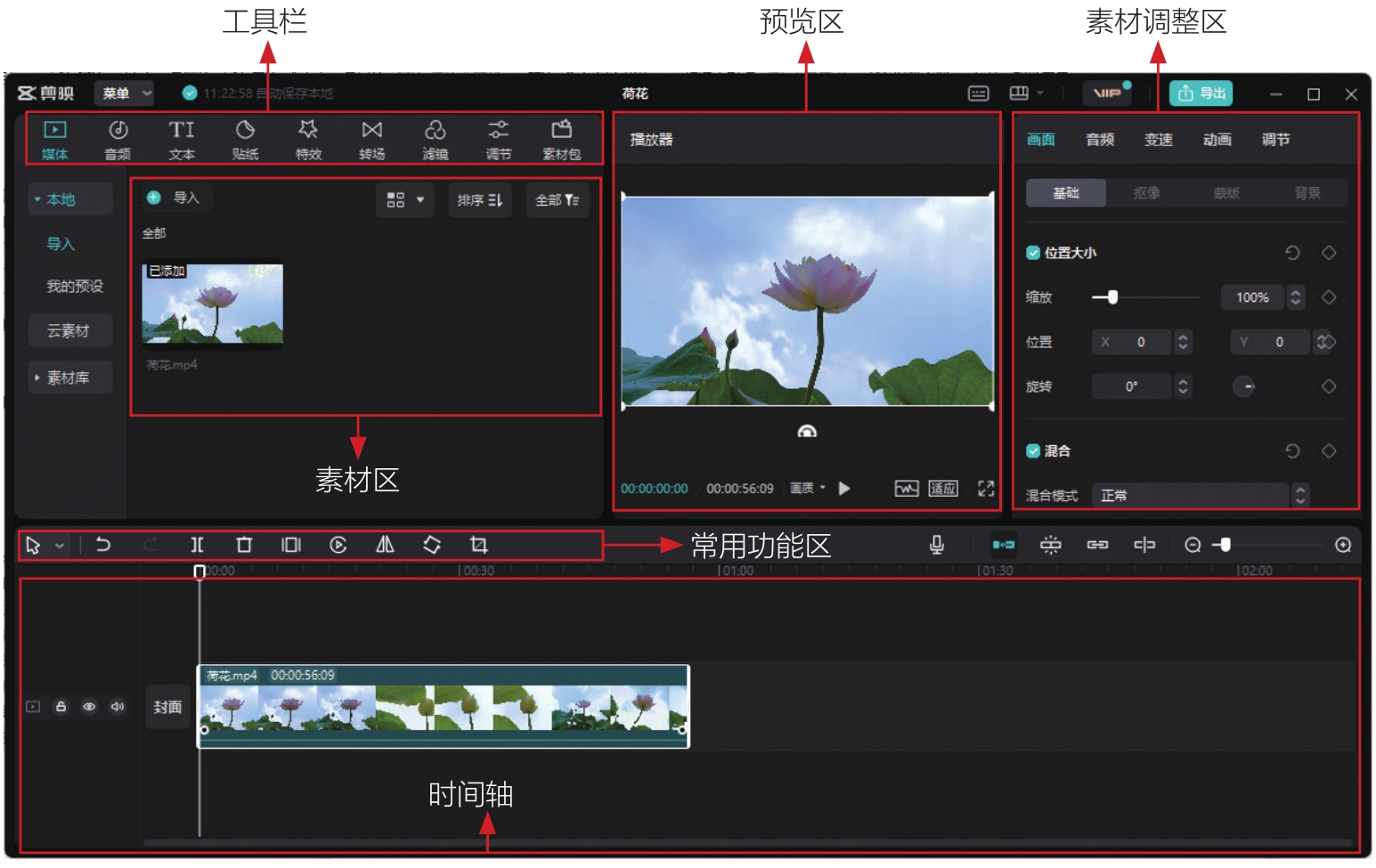The height and width of the screenshot is (868, 1376).
Task: Click the zoom in timeline icon
Action: [x=1343, y=545]
